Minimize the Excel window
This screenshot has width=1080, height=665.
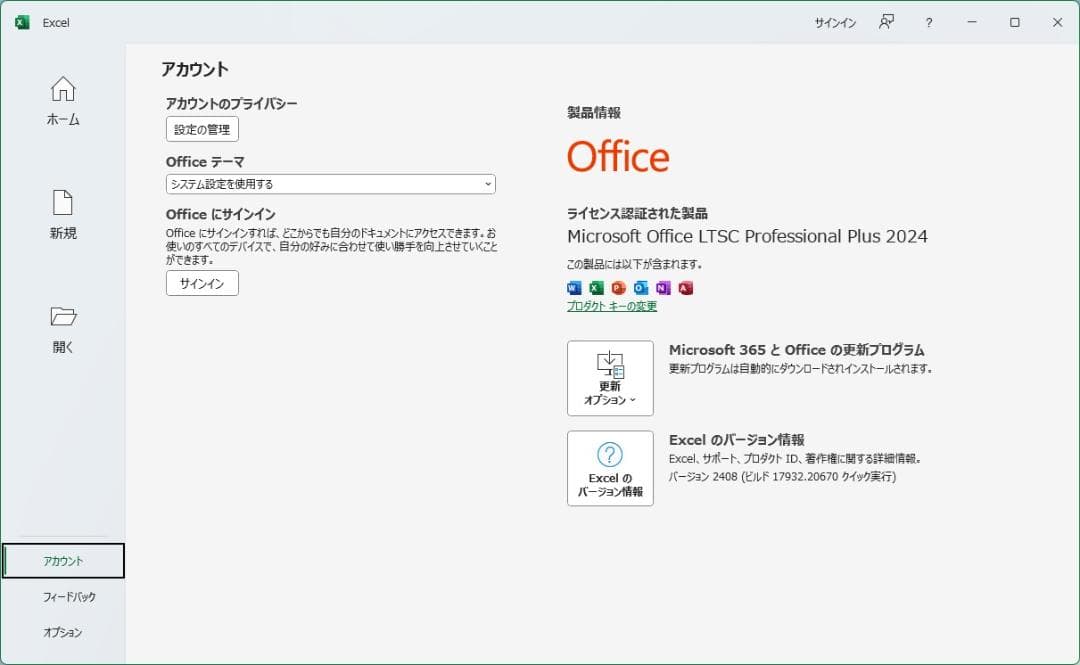pyautogui.click(x=972, y=22)
